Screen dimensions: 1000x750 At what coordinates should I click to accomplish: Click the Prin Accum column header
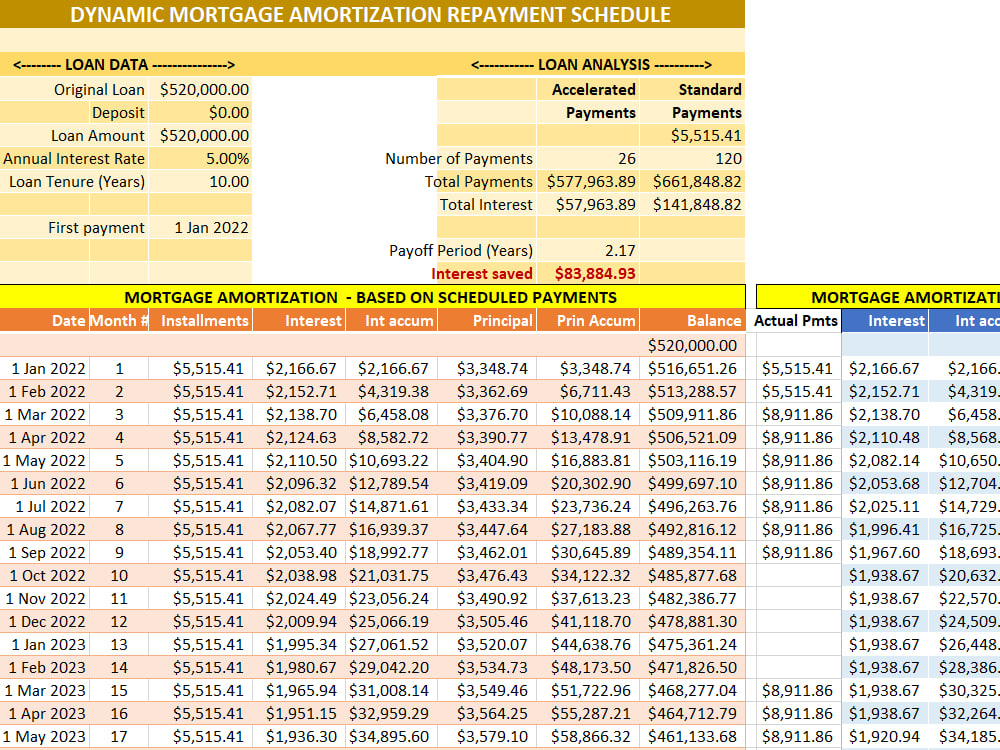click(588, 320)
